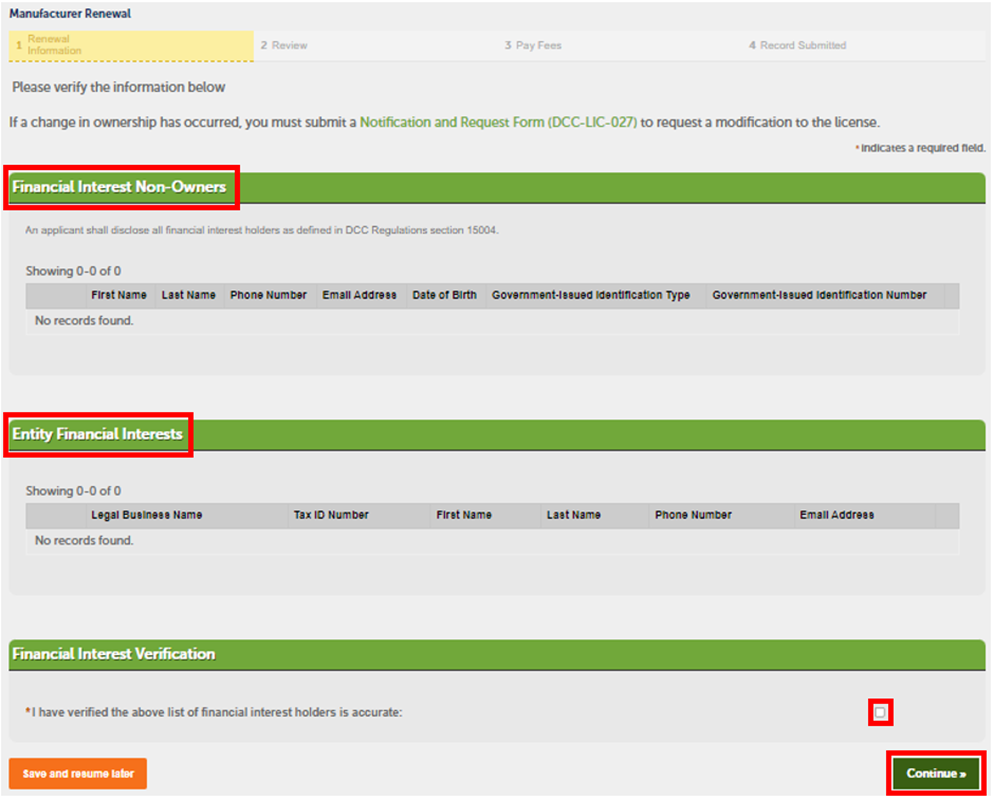Open the Notification and Request Form link
Image resolution: width=994 pixels, height=800 pixels.
click(498, 122)
